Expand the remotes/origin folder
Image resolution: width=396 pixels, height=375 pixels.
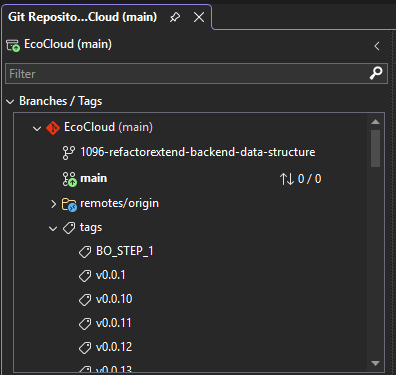point(53,204)
